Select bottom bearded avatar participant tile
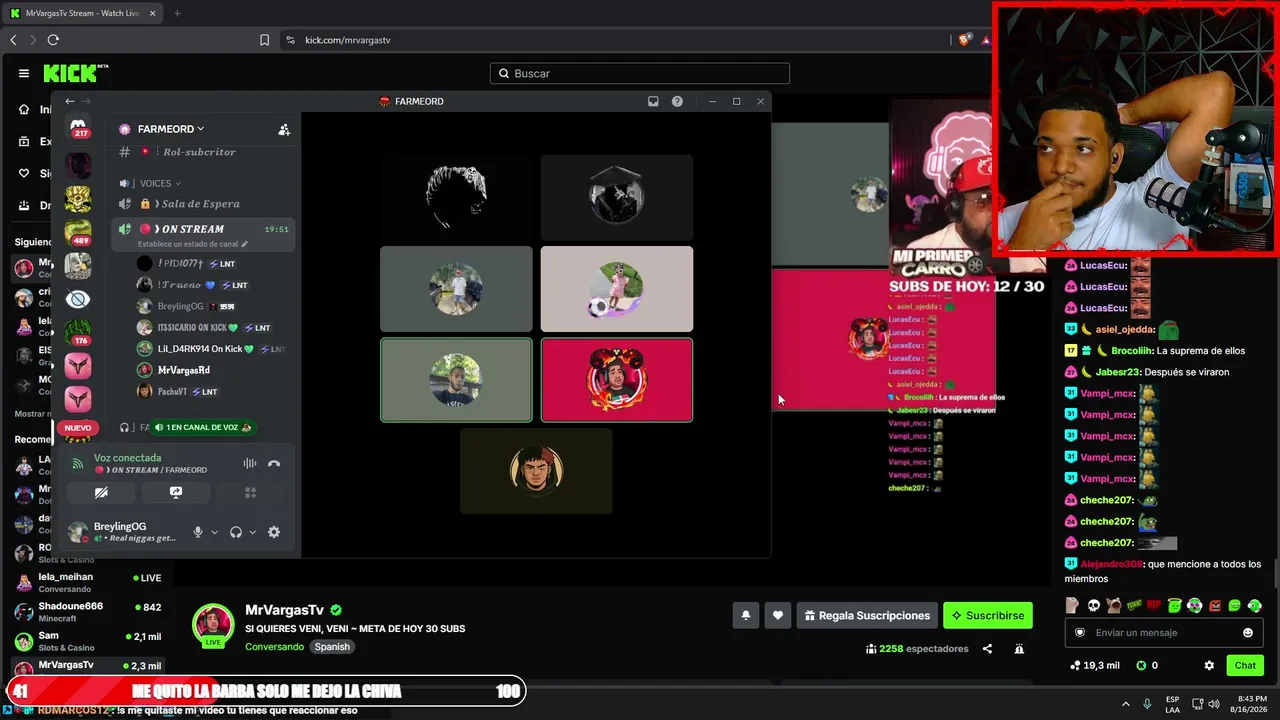The image size is (1280, 720). coord(536,471)
